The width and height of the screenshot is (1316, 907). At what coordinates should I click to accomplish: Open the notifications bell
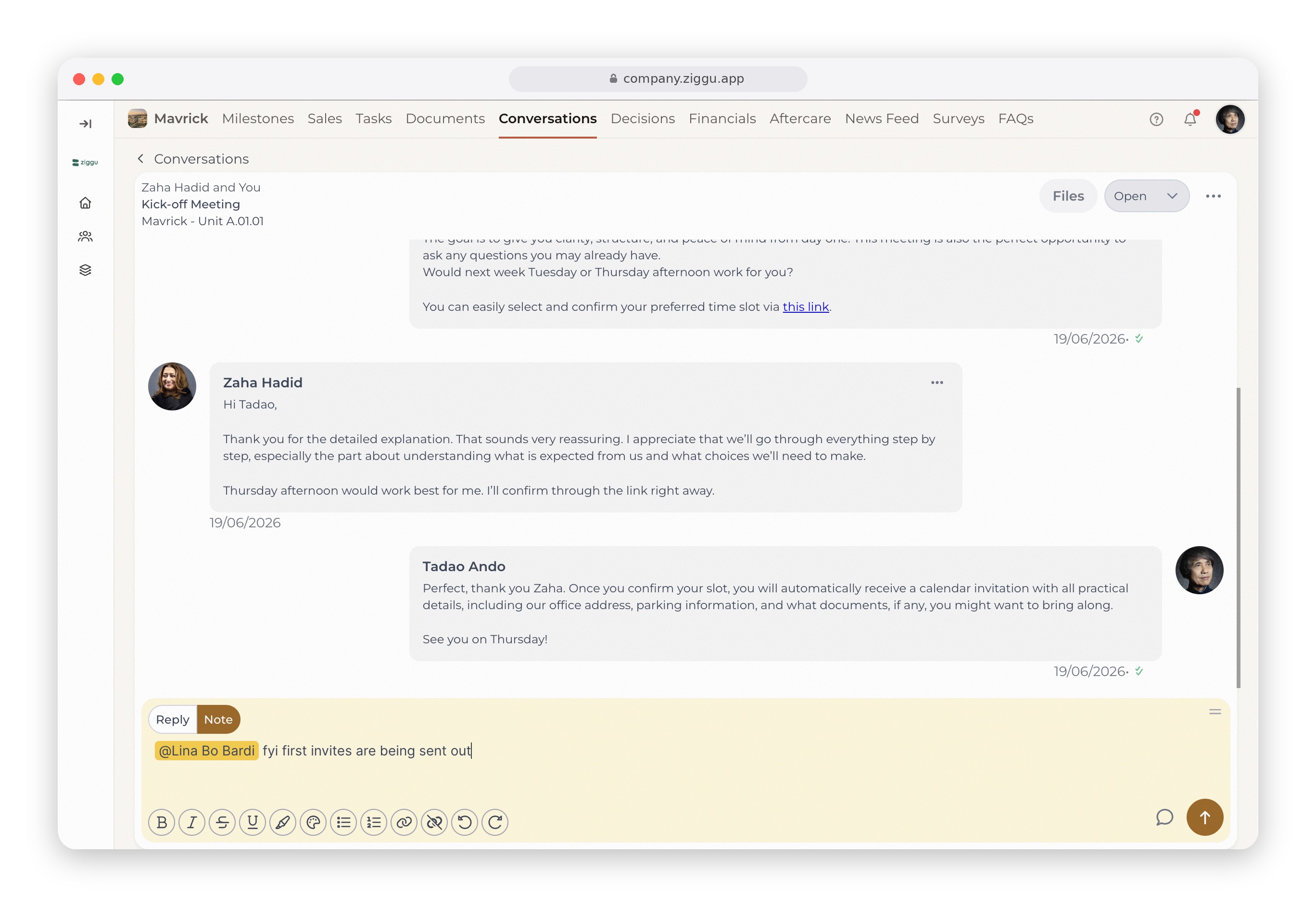1190,119
